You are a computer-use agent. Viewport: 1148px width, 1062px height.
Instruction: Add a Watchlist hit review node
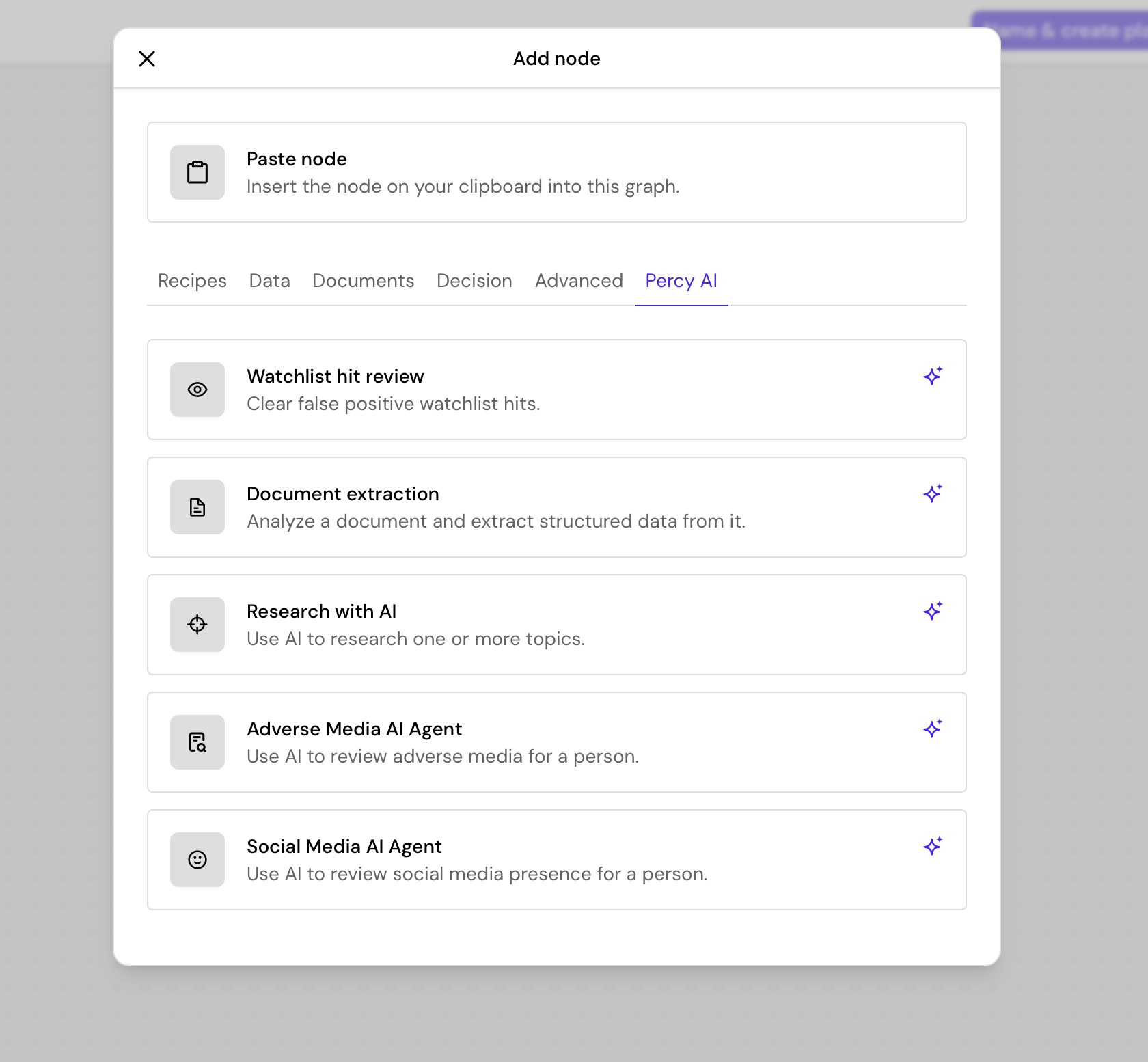[557, 390]
